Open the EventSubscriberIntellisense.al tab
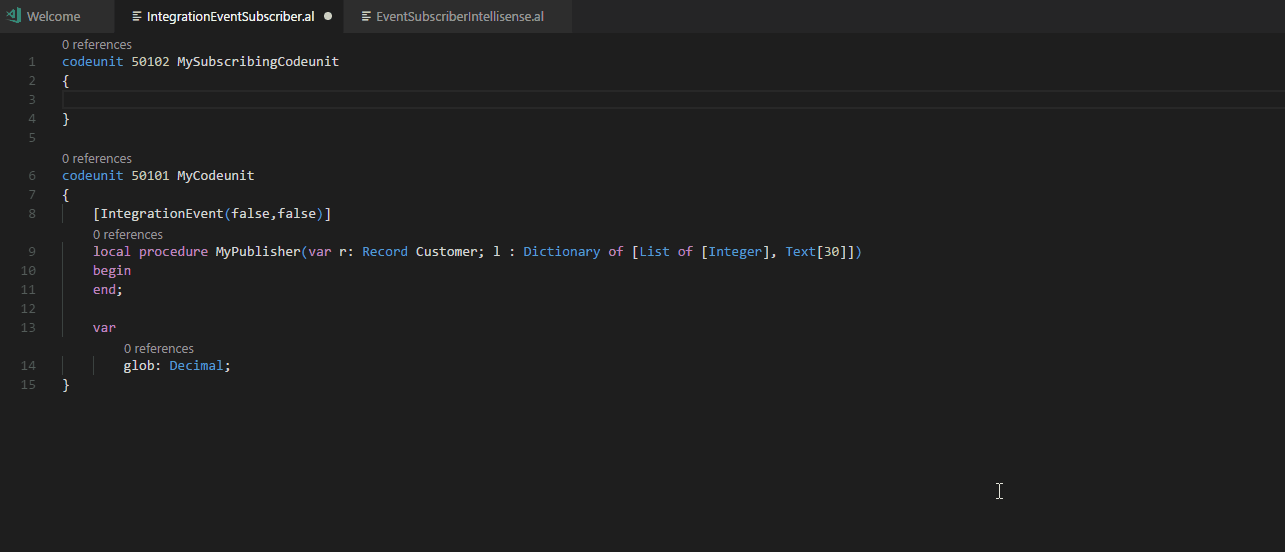The width and height of the screenshot is (1285, 552). coord(459,17)
